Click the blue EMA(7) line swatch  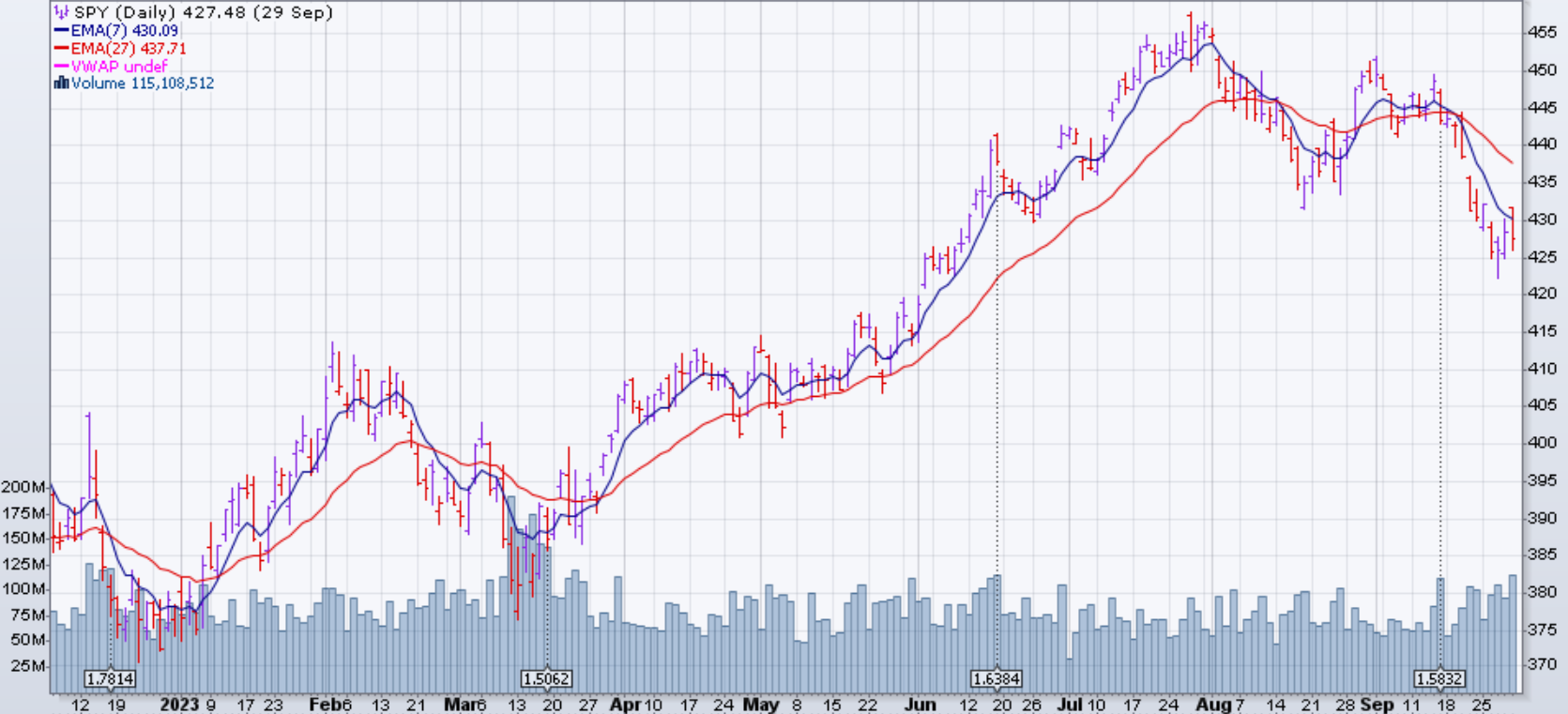62,31
